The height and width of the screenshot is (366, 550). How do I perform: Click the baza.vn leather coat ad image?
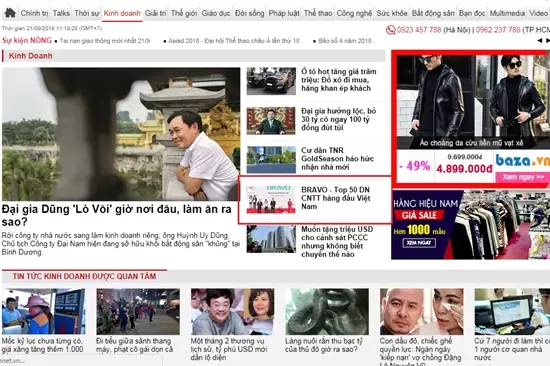pyautogui.click(x=473, y=102)
